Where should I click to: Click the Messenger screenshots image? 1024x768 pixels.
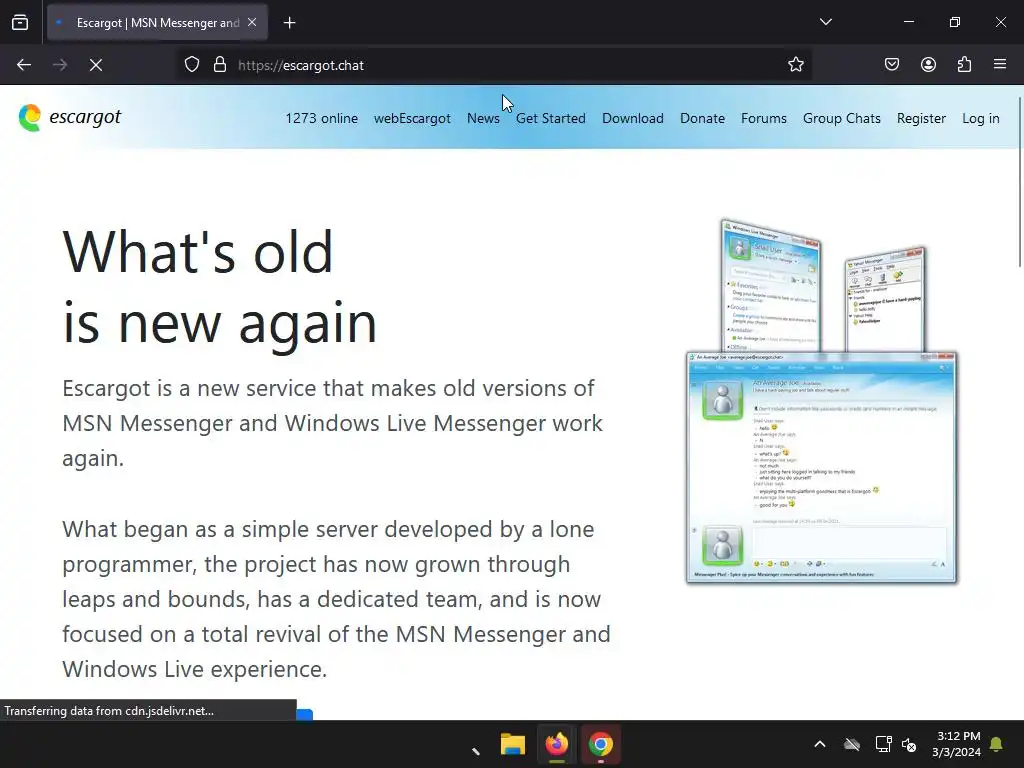point(822,401)
